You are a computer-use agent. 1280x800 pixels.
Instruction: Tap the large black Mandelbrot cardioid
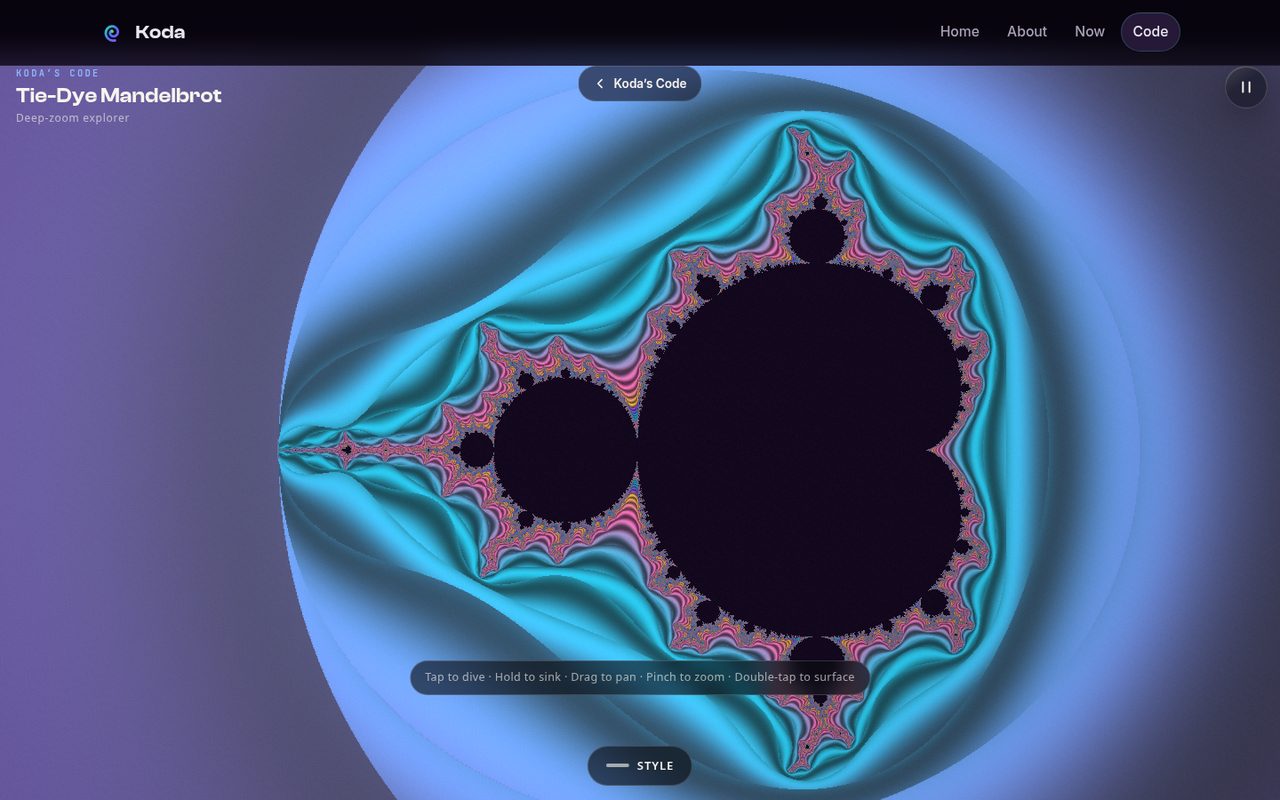click(x=800, y=450)
